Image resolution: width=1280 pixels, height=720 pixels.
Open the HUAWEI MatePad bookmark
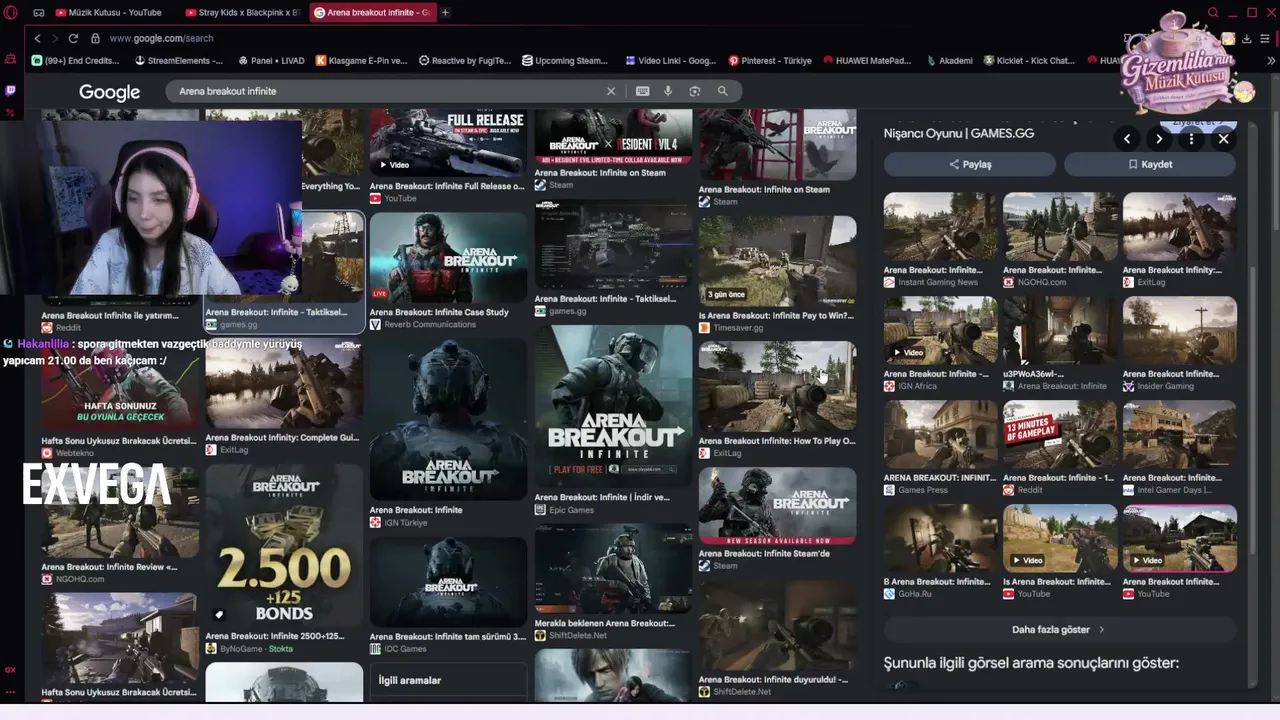coord(867,61)
